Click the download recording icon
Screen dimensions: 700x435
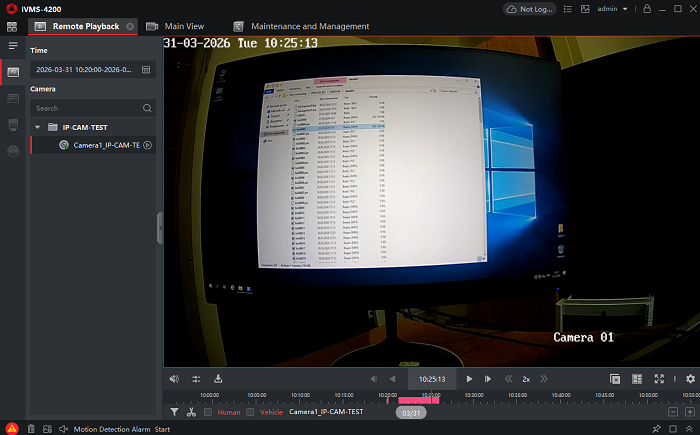point(218,379)
